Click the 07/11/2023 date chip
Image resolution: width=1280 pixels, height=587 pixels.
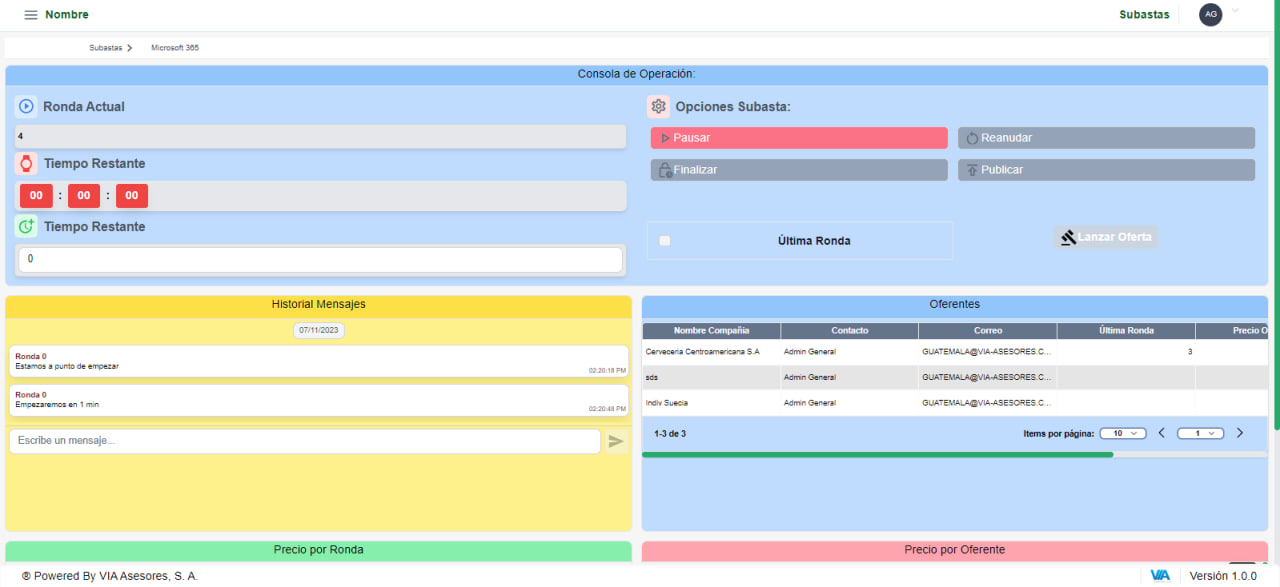319,330
